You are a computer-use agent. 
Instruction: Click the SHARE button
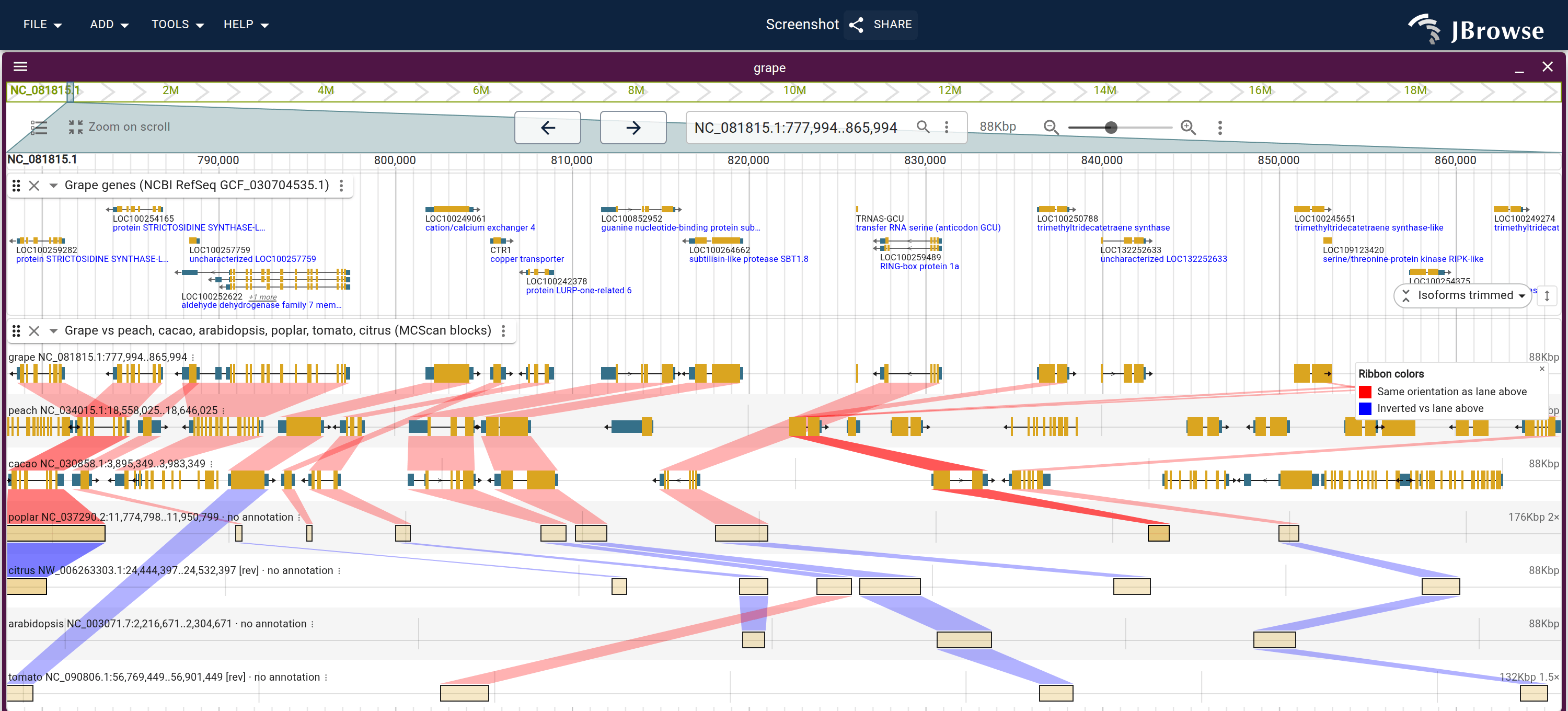pos(880,25)
